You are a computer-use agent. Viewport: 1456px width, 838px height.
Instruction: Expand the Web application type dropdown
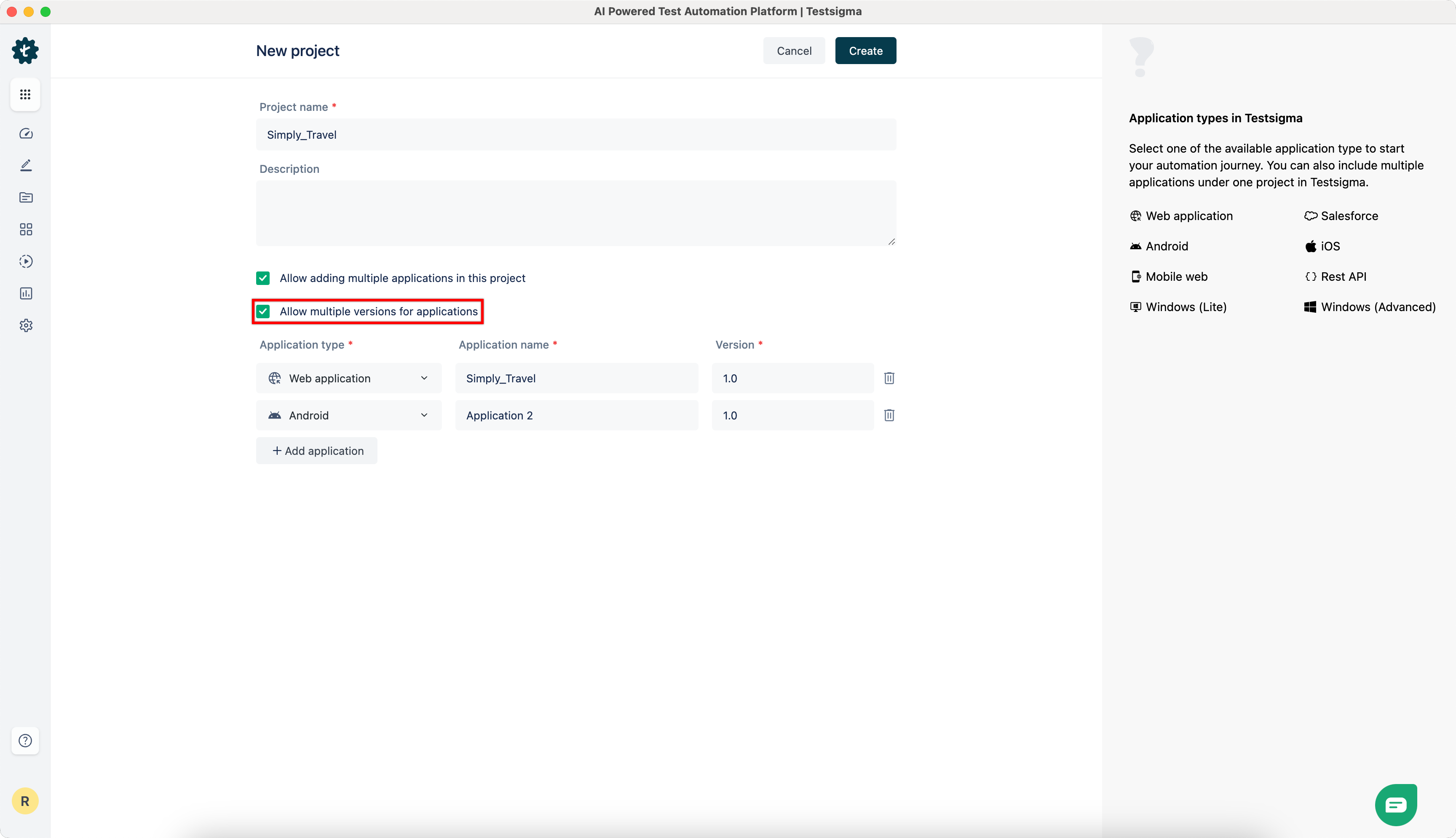click(348, 378)
